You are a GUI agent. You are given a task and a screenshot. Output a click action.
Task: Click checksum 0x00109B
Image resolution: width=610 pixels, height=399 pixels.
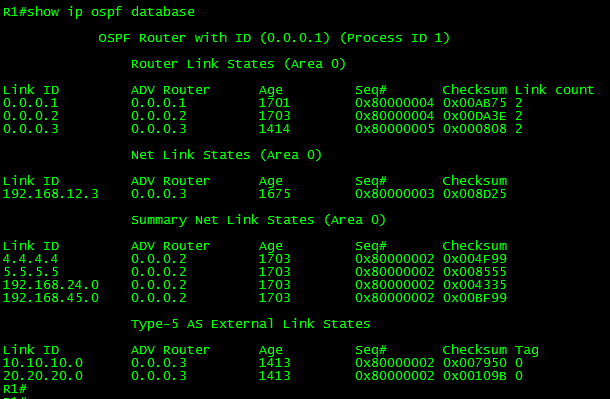pos(475,376)
